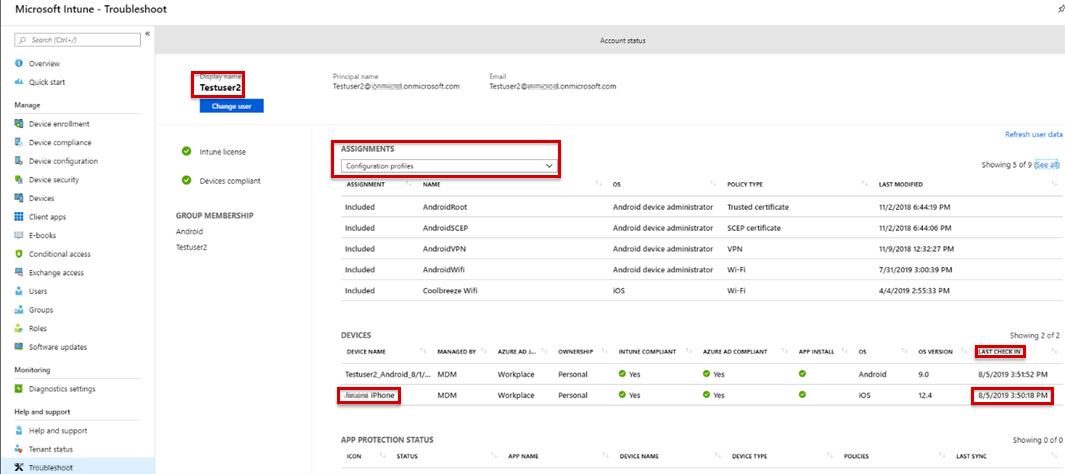
Task: Sort assignments by OS column arrows
Action: tap(713, 185)
